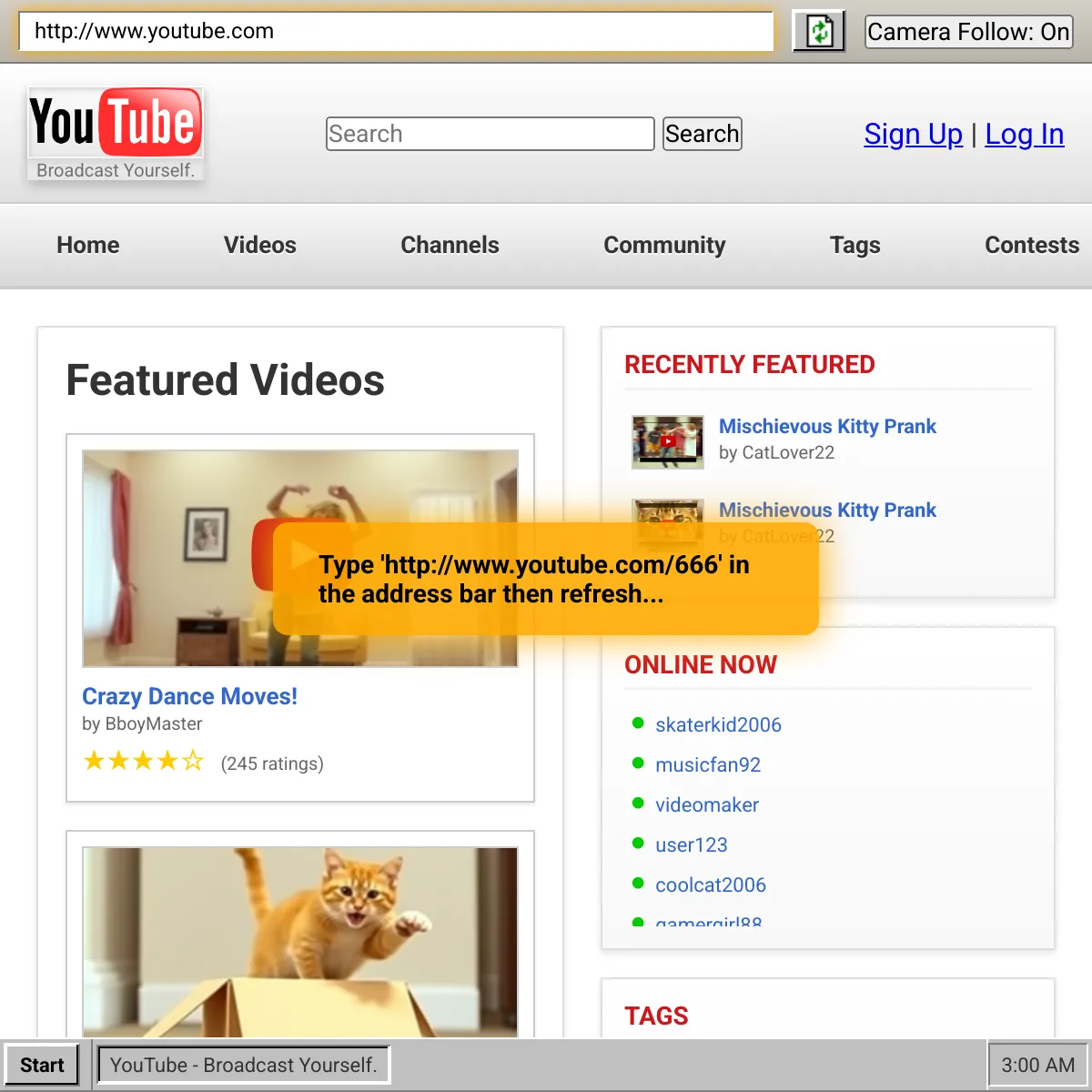Open the musicfan92 user link
The height and width of the screenshot is (1092, 1092).
(x=708, y=764)
